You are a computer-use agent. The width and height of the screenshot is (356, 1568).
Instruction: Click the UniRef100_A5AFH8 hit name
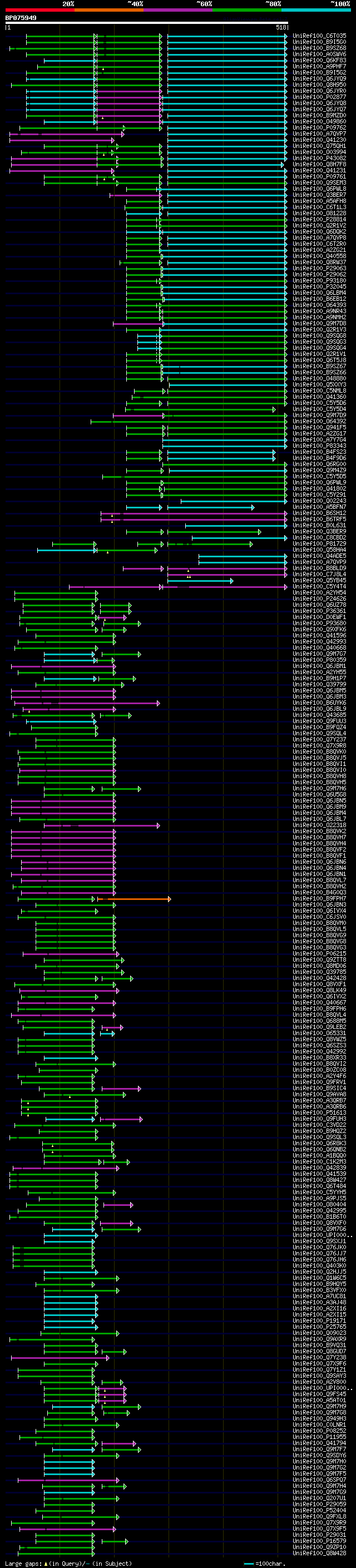tap(319, 201)
